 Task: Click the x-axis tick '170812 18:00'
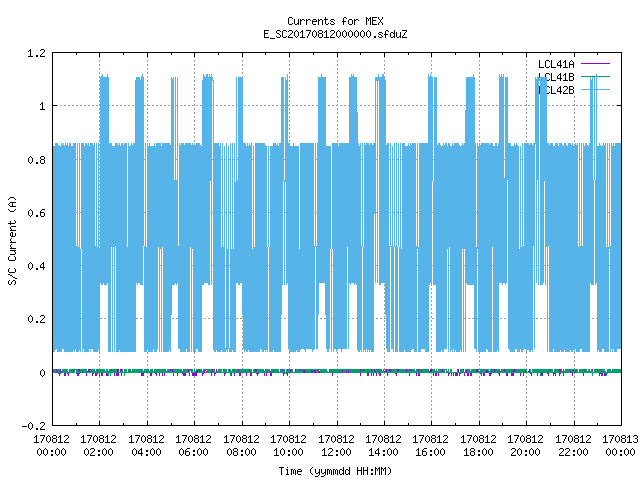click(478, 446)
